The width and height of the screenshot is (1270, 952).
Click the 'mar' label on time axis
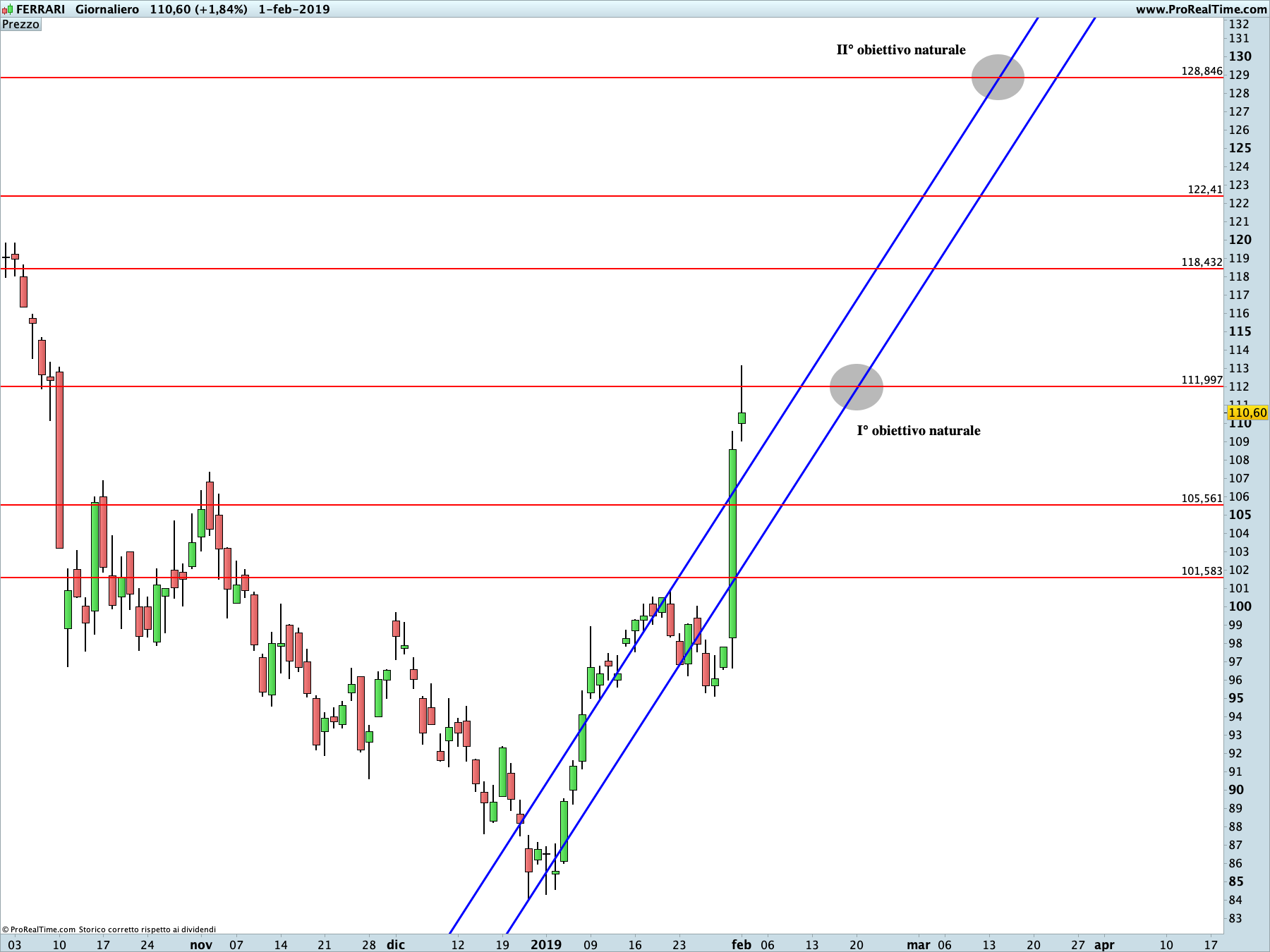click(919, 945)
